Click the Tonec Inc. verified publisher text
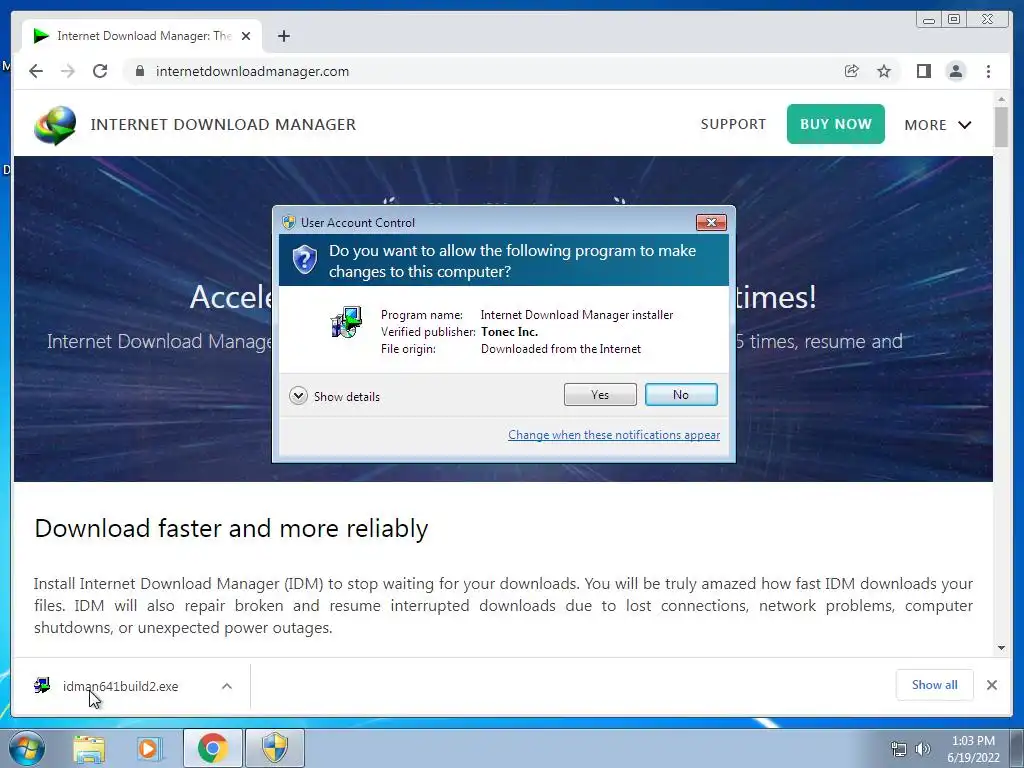 (509, 332)
